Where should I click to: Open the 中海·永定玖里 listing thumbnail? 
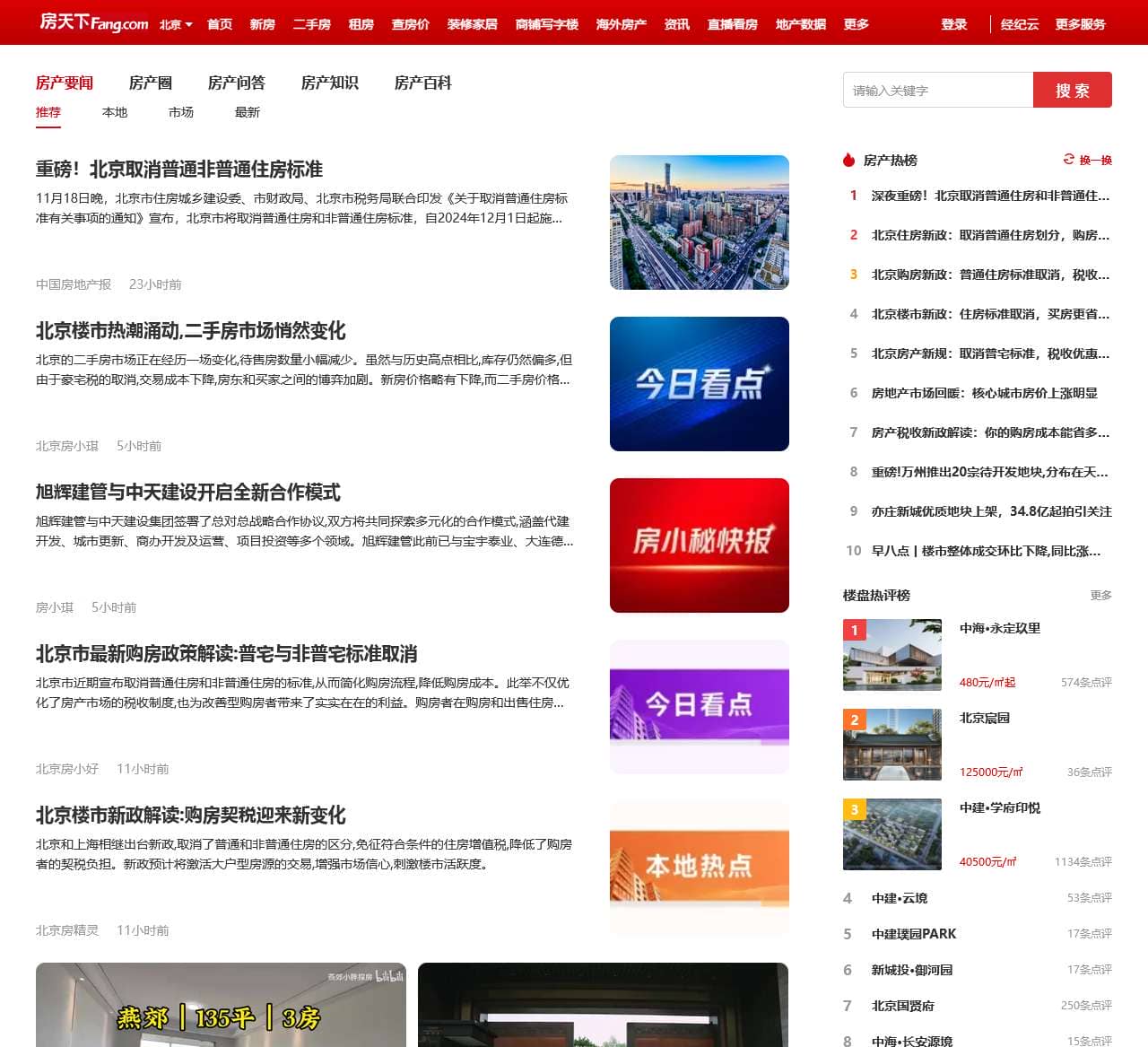(891, 655)
